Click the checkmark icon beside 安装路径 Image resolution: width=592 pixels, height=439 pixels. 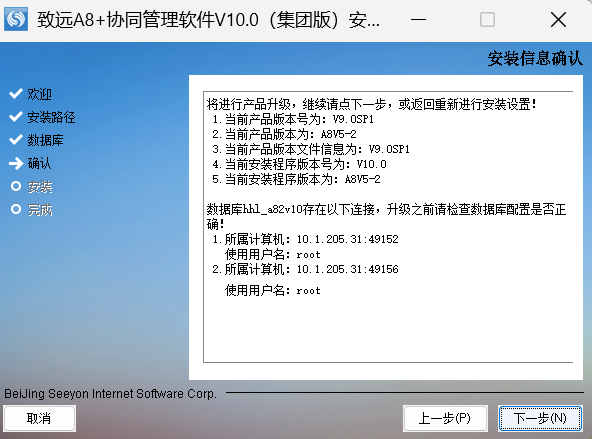[x=15, y=117]
